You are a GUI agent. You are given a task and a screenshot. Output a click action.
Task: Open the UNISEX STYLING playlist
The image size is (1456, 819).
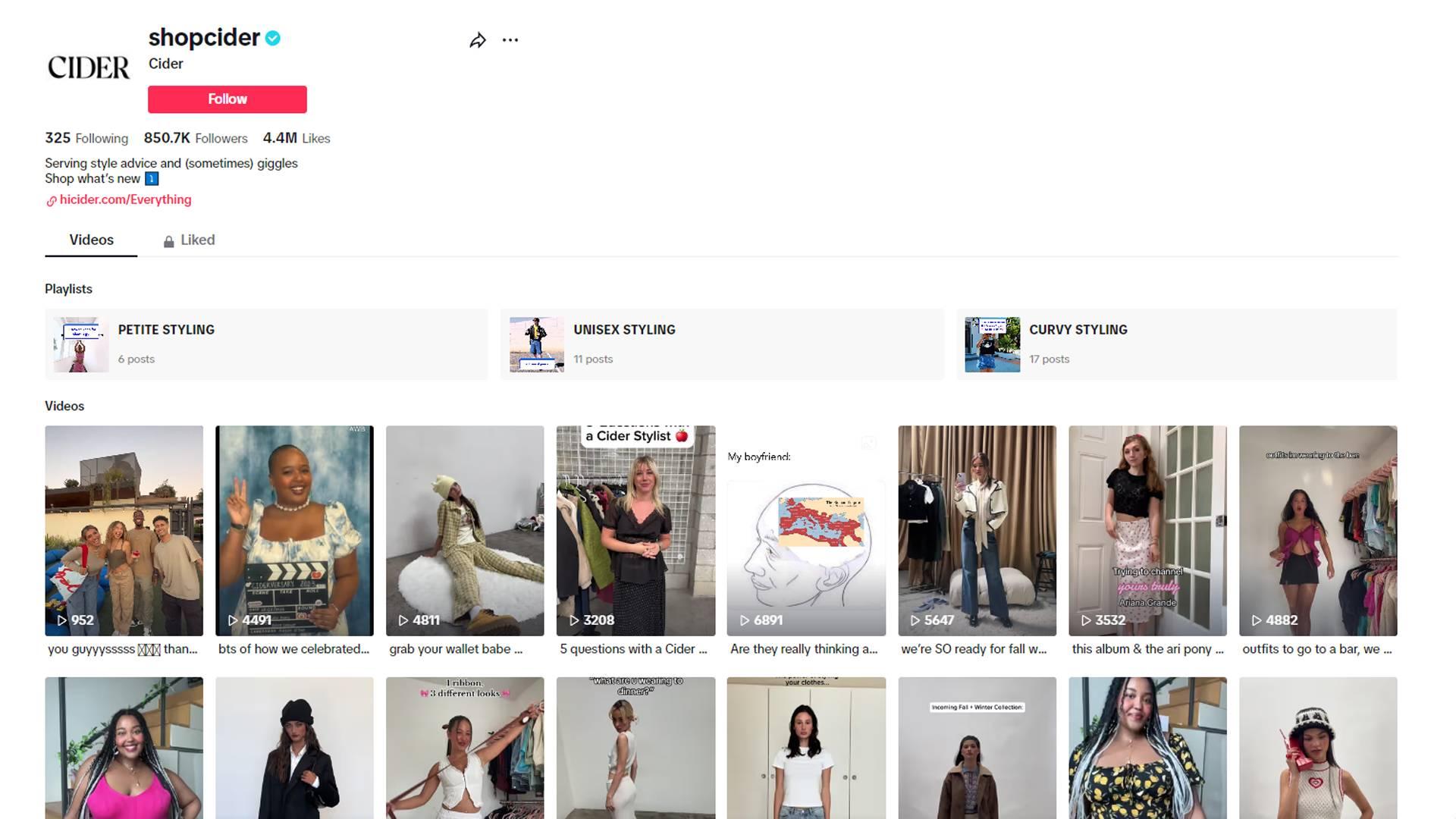point(722,344)
